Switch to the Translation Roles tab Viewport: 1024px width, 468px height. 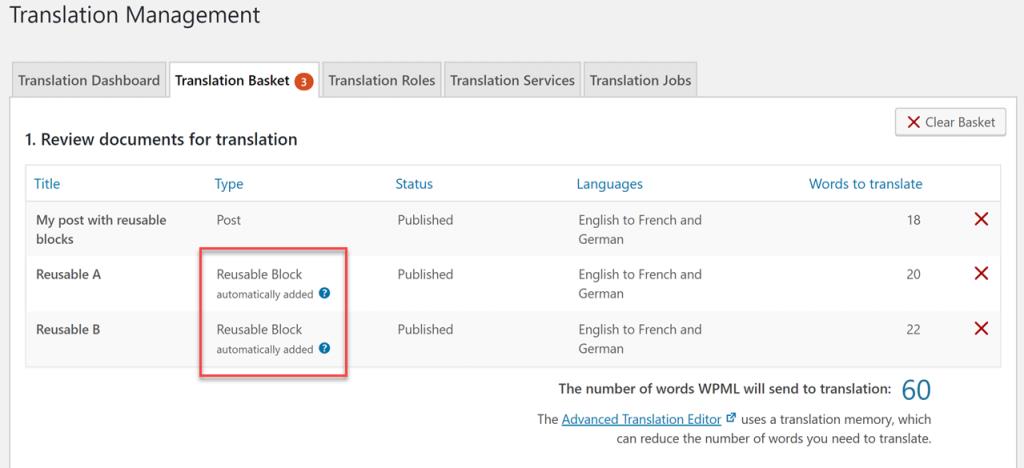click(381, 81)
